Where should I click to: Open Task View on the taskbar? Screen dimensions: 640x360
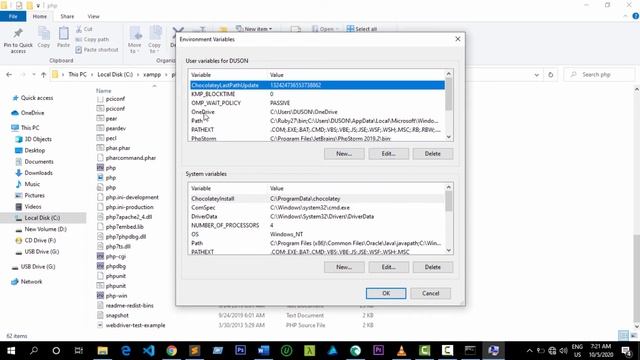pyautogui.click(x=79, y=351)
